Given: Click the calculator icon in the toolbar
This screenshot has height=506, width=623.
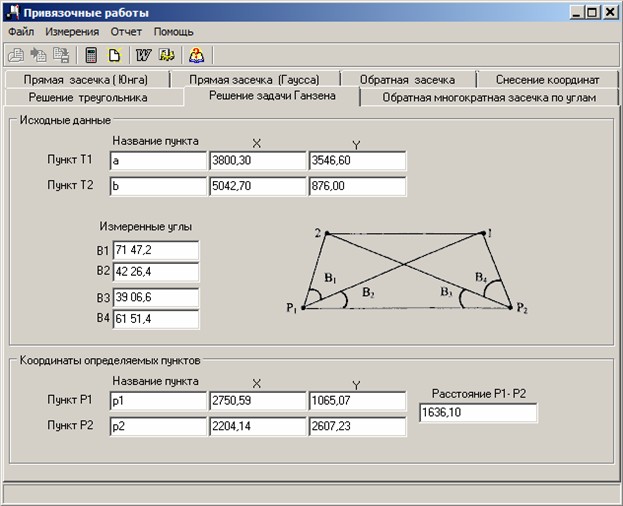Looking at the screenshot, I should [91, 55].
